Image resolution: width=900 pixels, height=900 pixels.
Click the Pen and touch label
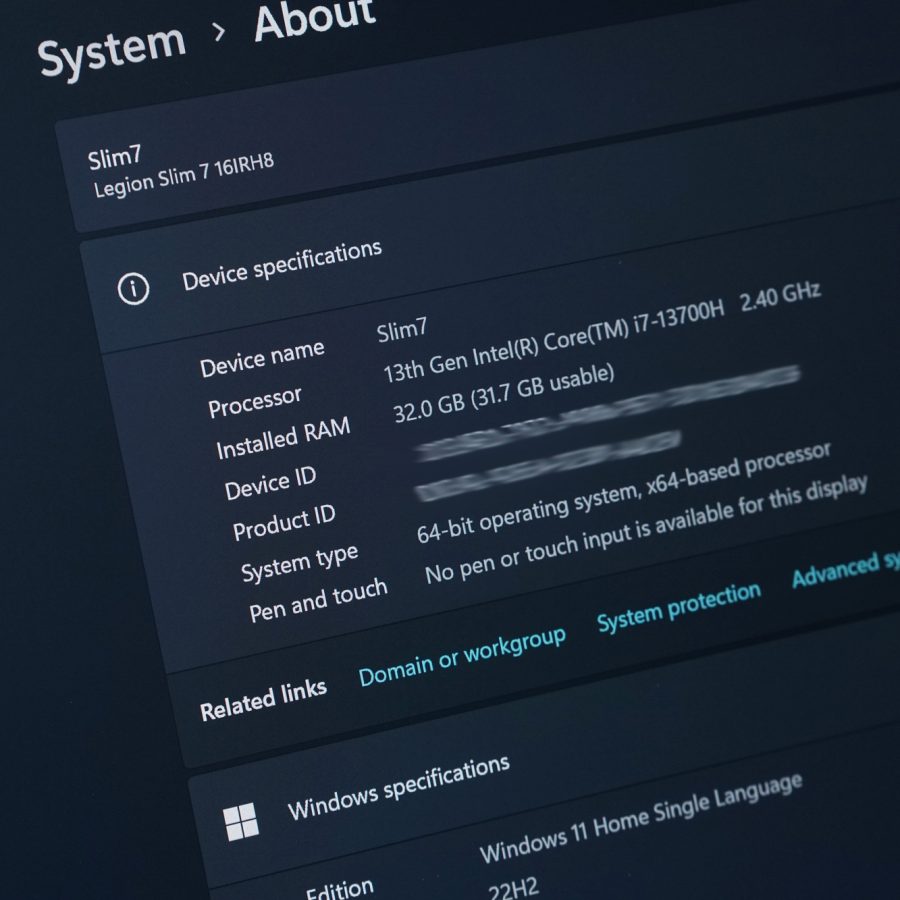[x=319, y=600]
